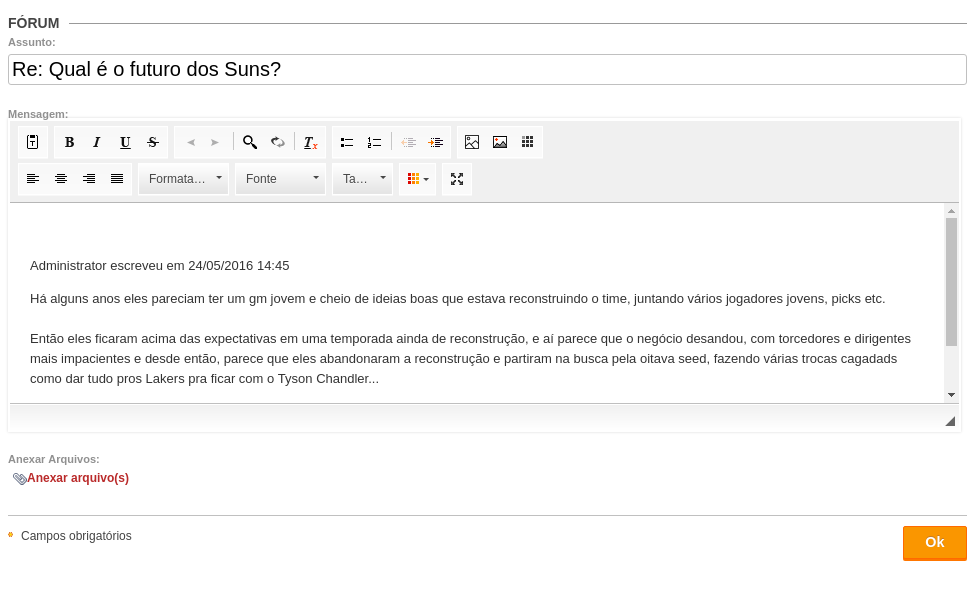975x592 pixels.
Task: Click the Replace icon
Action: click(277, 142)
